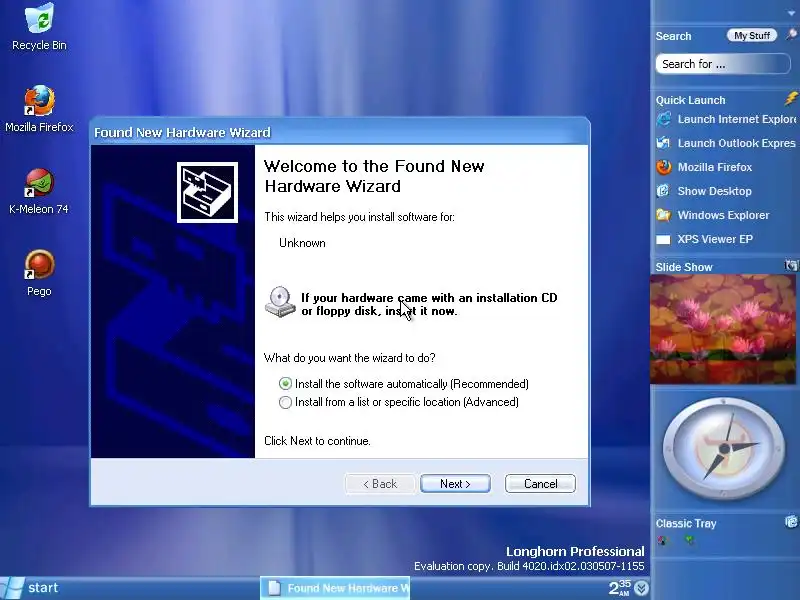Click the 2:35 AM taskbar clock
Screen dimensions: 800x600
620,588
